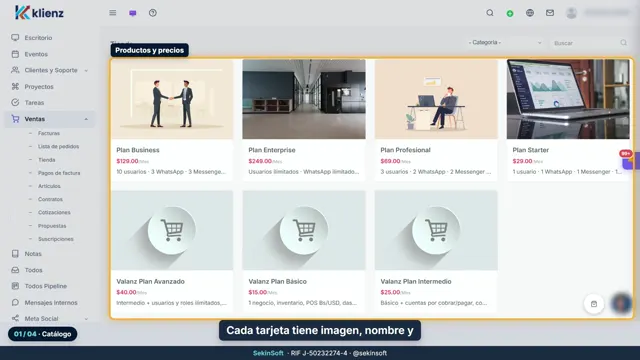Image resolution: width=640 pixels, height=360 pixels.
Task: Open Mensajes Internos menu item
Action: [51, 302]
